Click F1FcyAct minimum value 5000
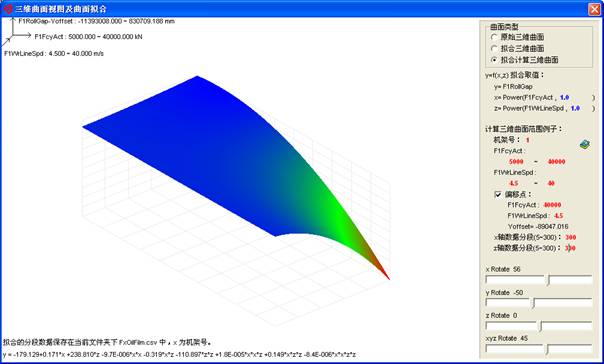 pos(516,162)
